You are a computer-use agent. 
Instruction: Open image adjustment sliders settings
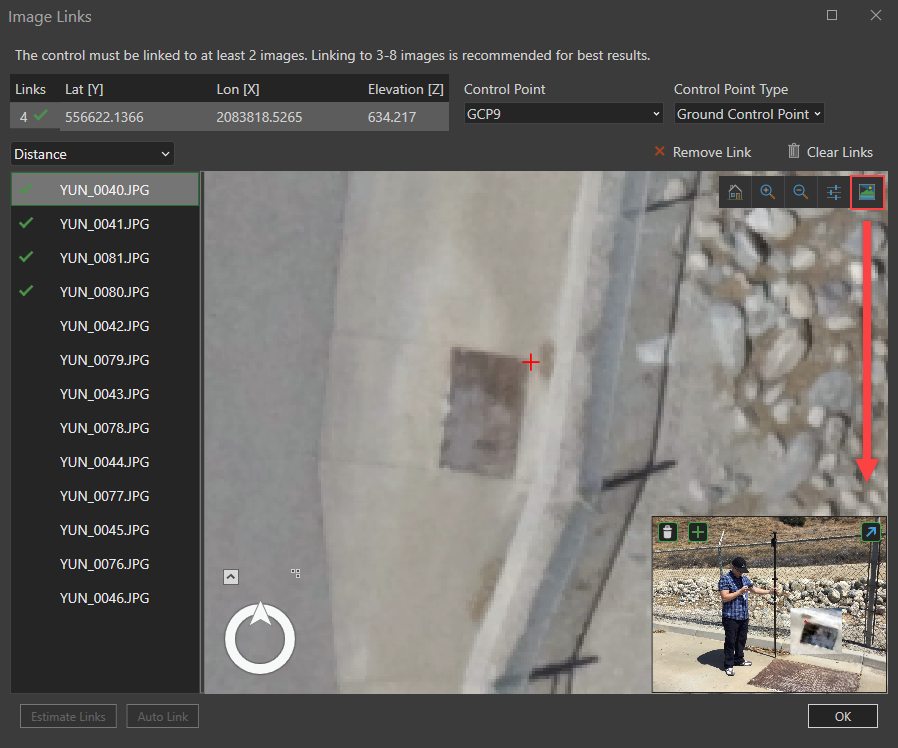(x=834, y=193)
